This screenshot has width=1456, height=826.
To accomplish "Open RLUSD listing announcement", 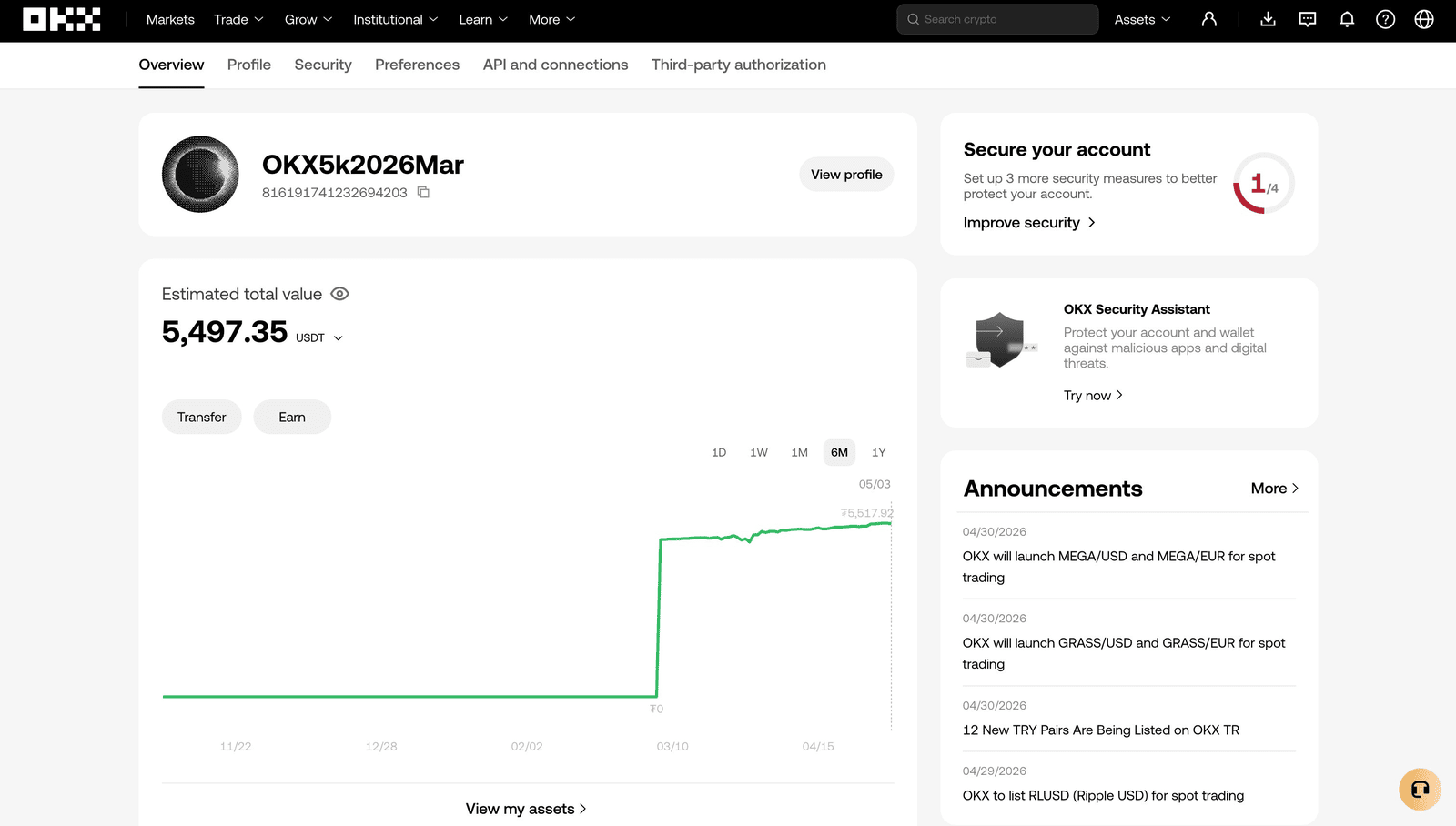I will click(1103, 795).
